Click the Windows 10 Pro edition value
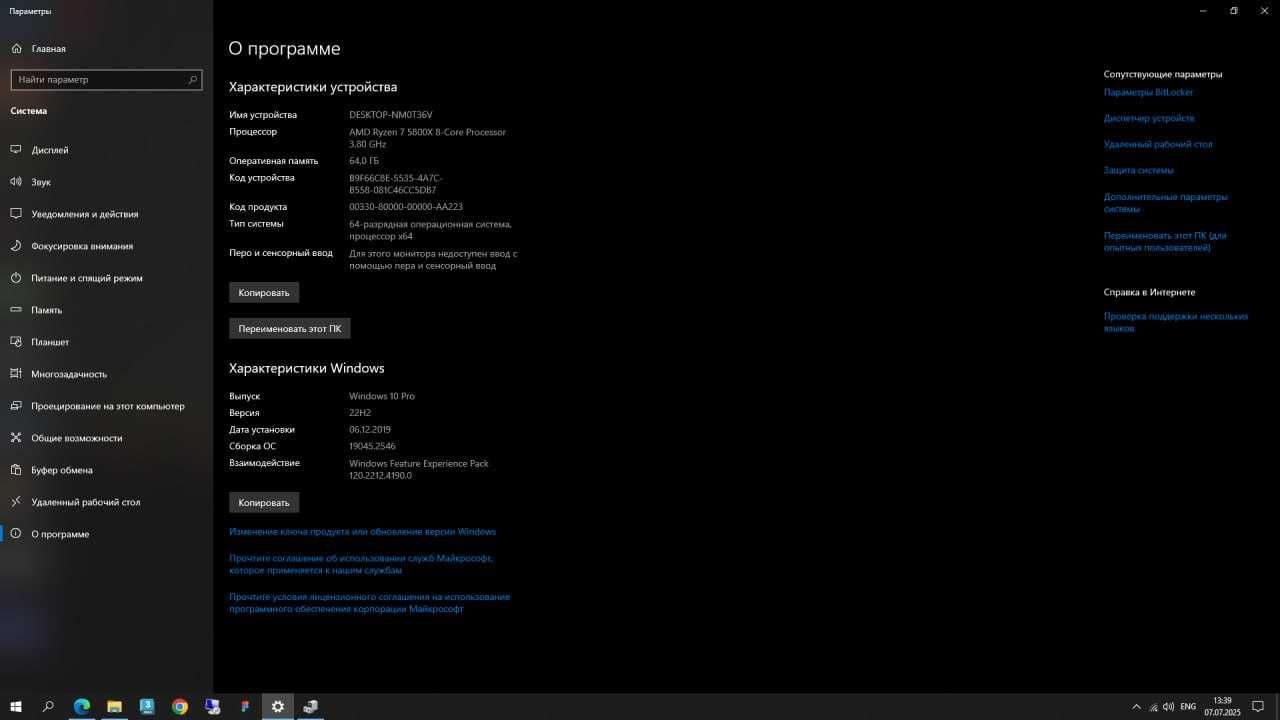This screenshot has width=1280, height=720. click(x=382, y=396)
